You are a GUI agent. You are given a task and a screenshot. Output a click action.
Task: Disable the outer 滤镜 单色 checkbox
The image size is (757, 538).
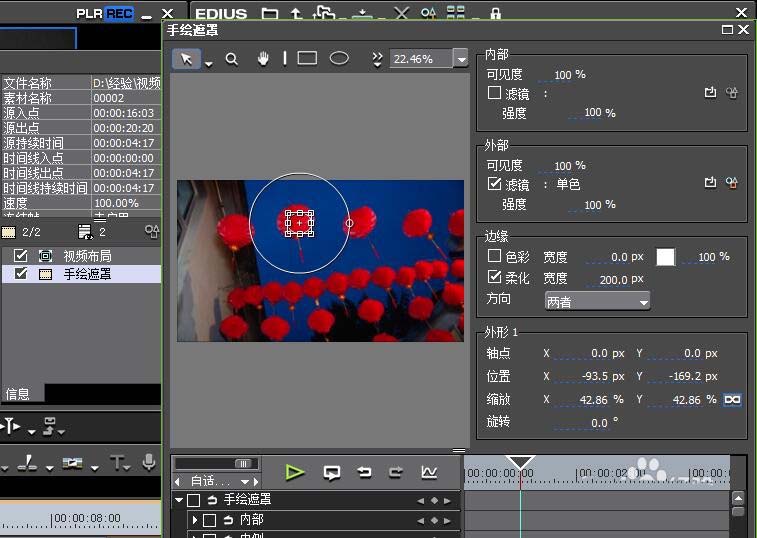[x=494, y=184]
